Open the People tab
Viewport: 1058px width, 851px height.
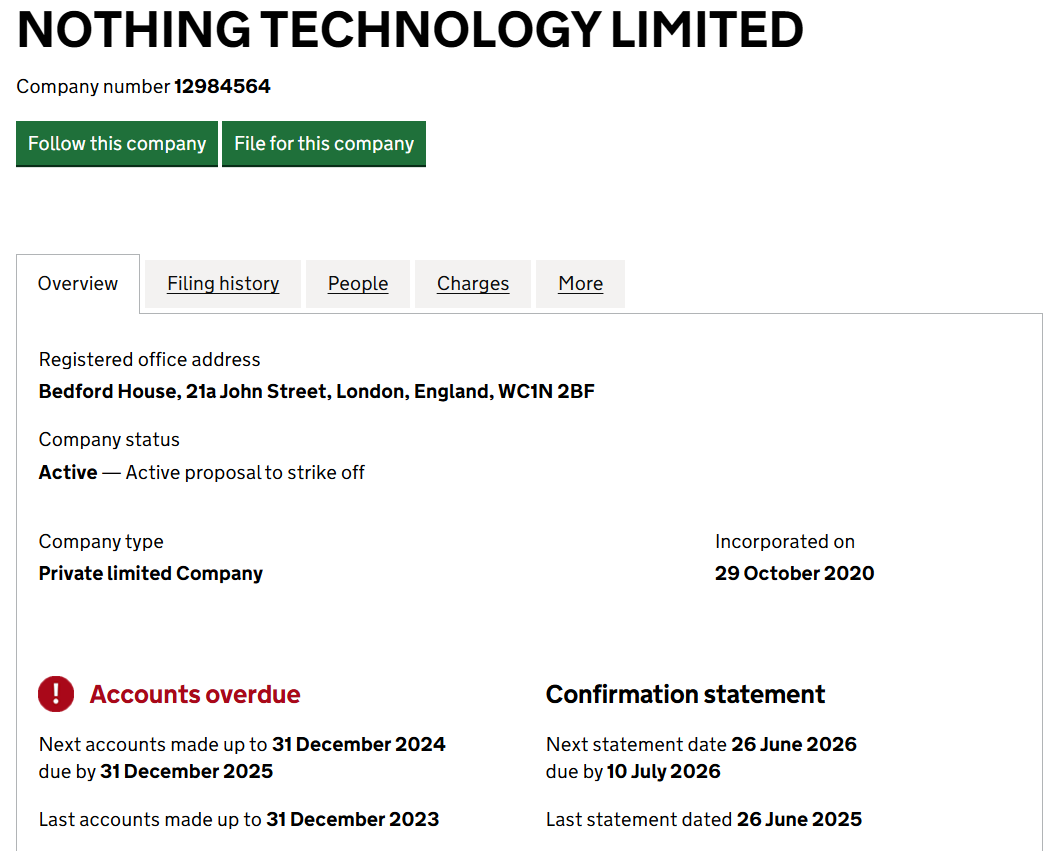[x=357, y=284]
